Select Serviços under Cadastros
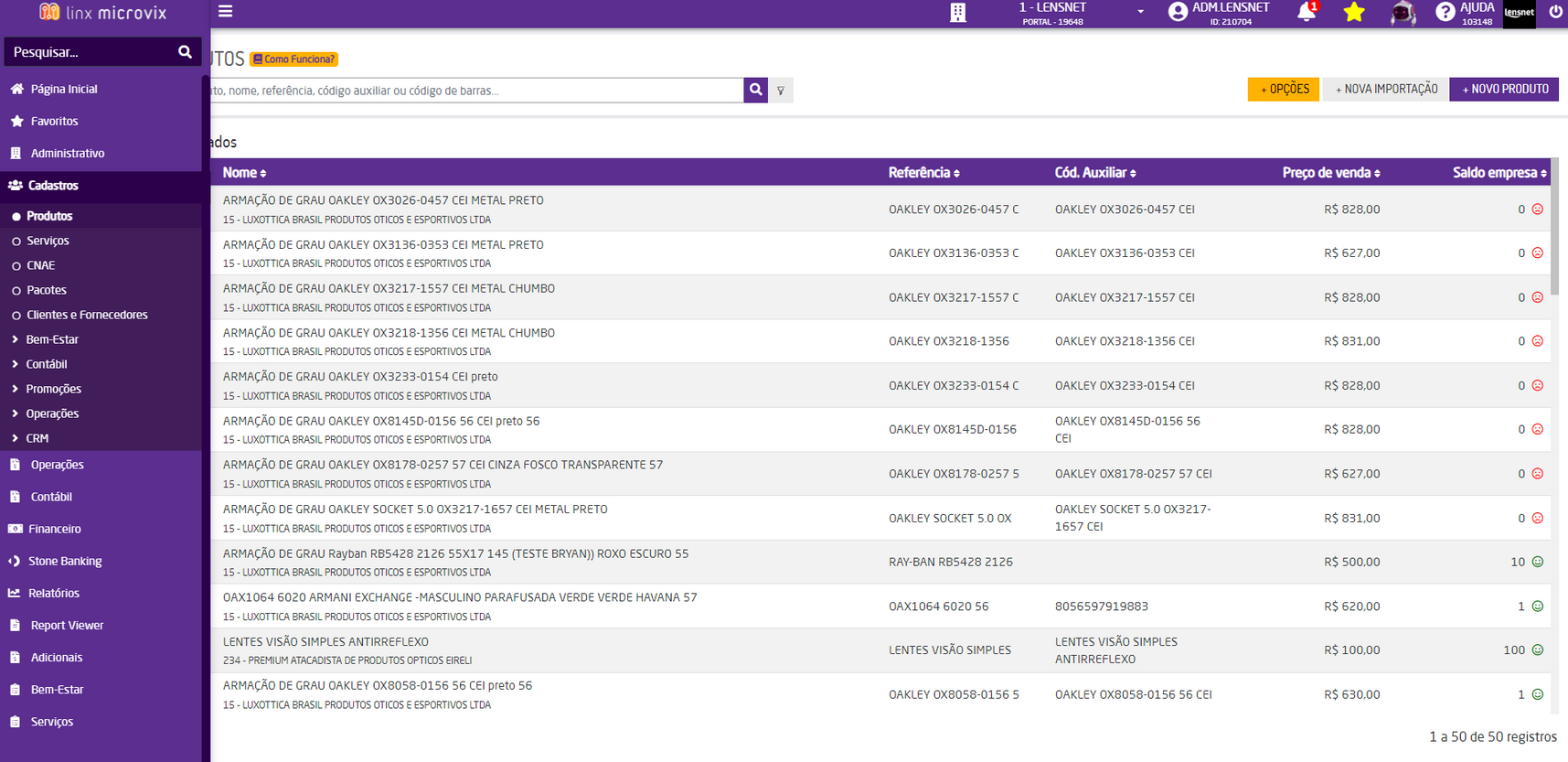Image resolution: width=1568 pixels, height=762 pixels. [48, 241]
